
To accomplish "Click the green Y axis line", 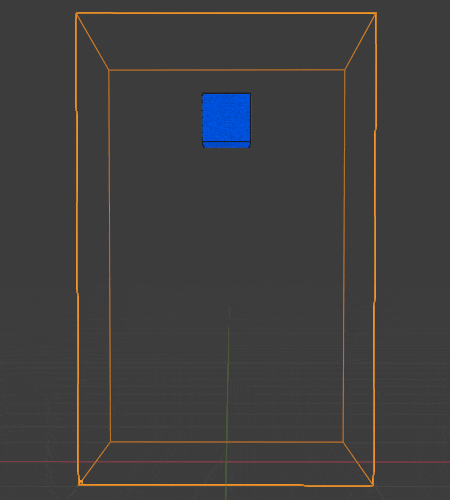I will point(227,403).
